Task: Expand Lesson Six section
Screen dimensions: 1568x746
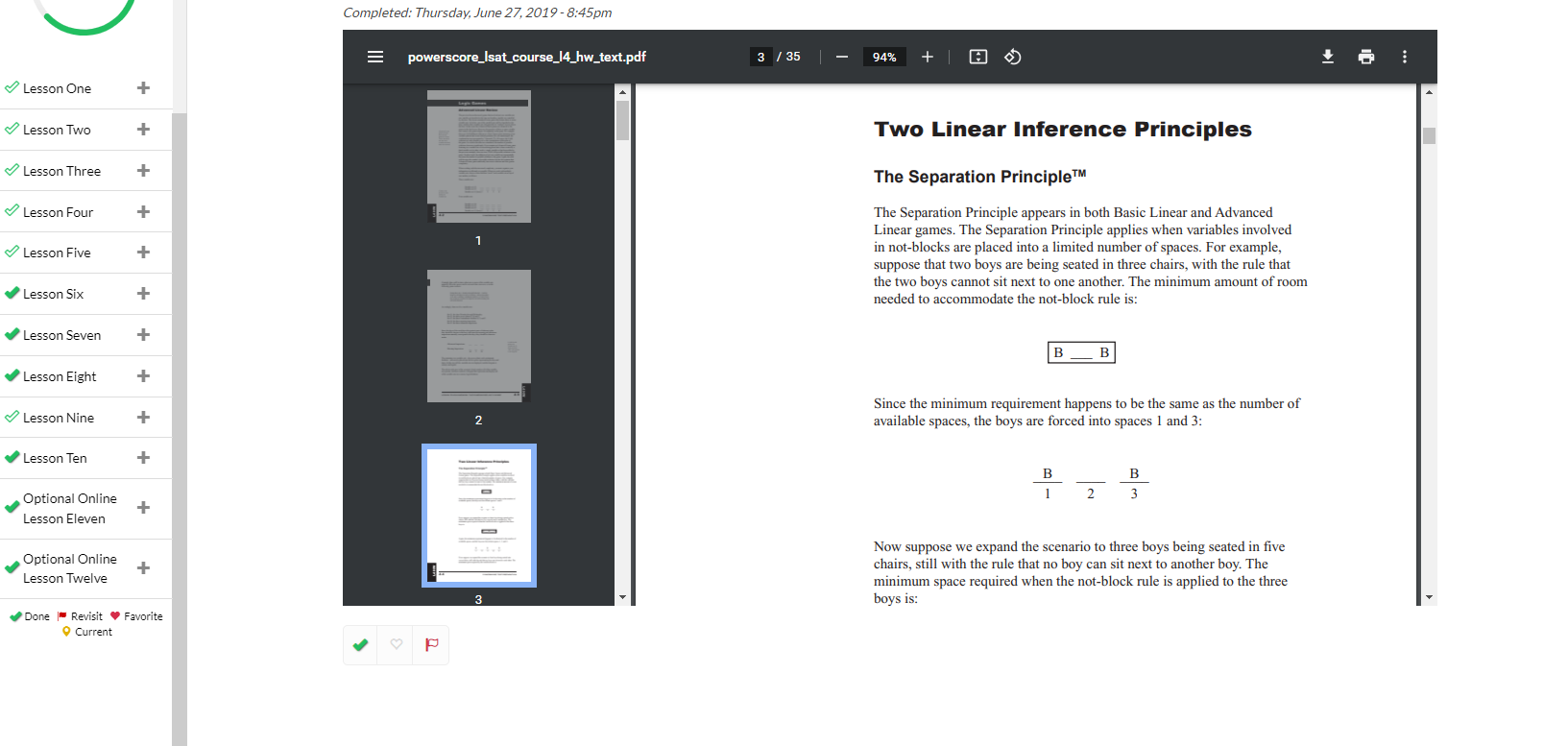Action: point(143,294)
